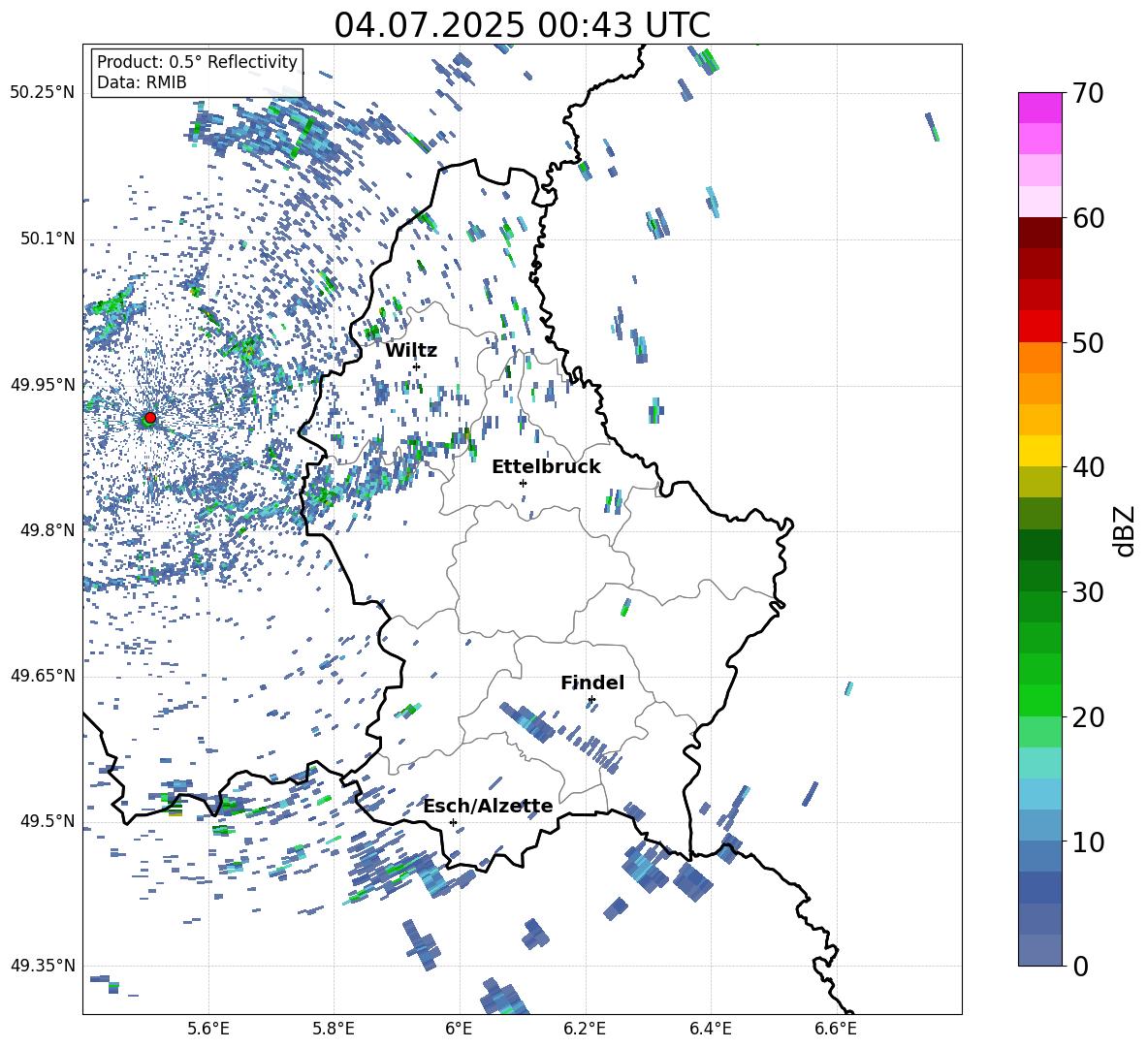This screenshot has width=1148, height=1048.
Task: Click the Findel station cross marker
Action: (591, 700)
